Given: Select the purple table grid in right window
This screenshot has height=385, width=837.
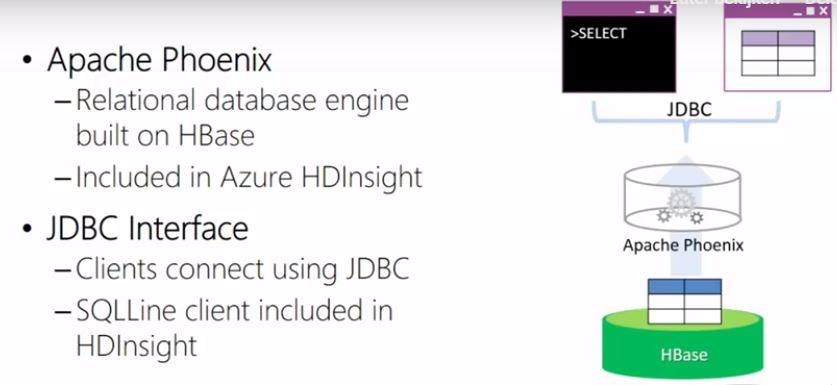Looking at the screenshot, I should 778,53.
